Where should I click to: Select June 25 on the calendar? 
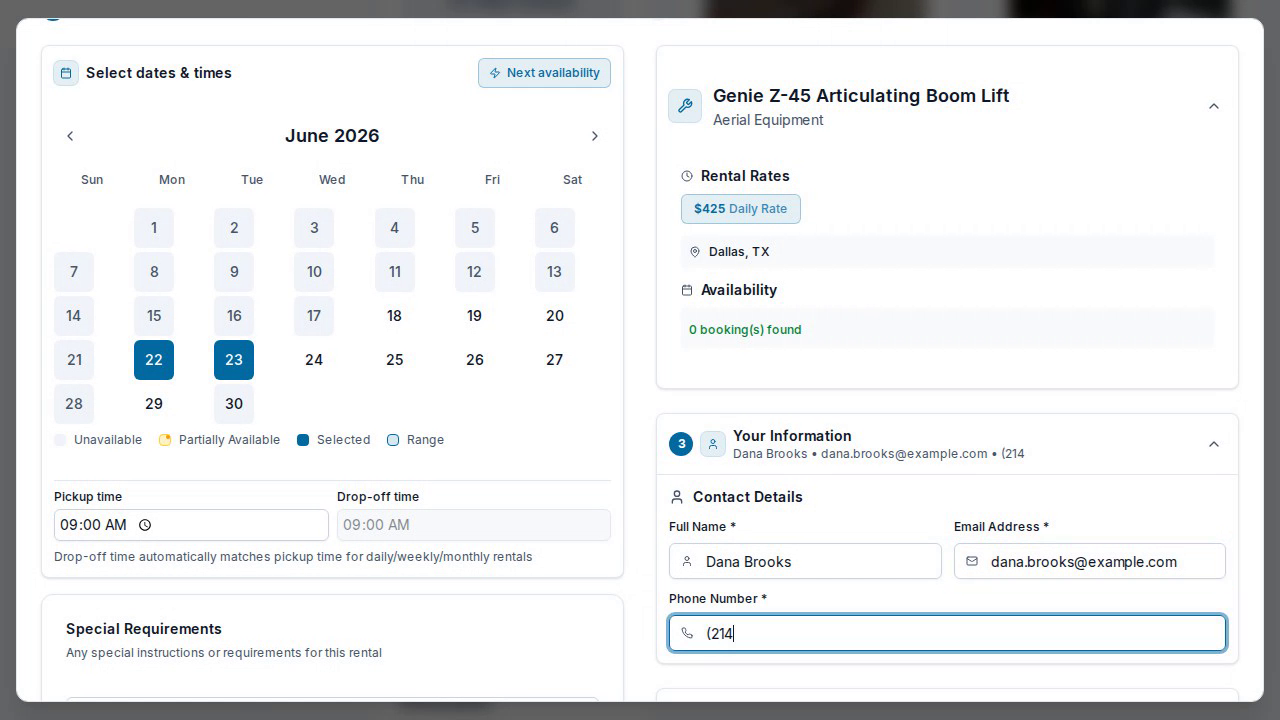395,360
